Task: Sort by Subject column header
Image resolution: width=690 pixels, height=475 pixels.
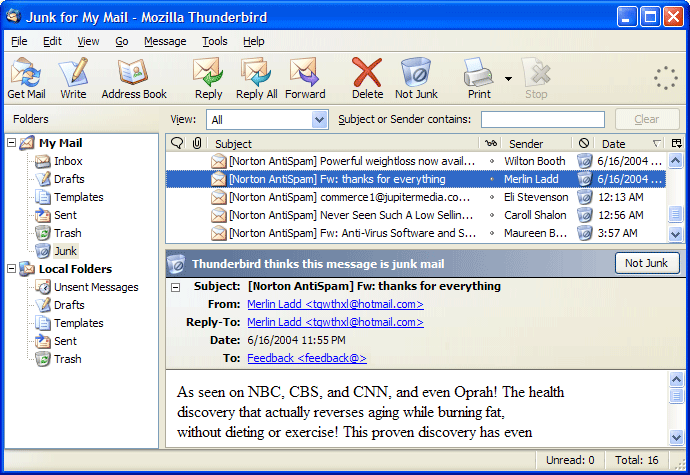Action: pos(345,144)
